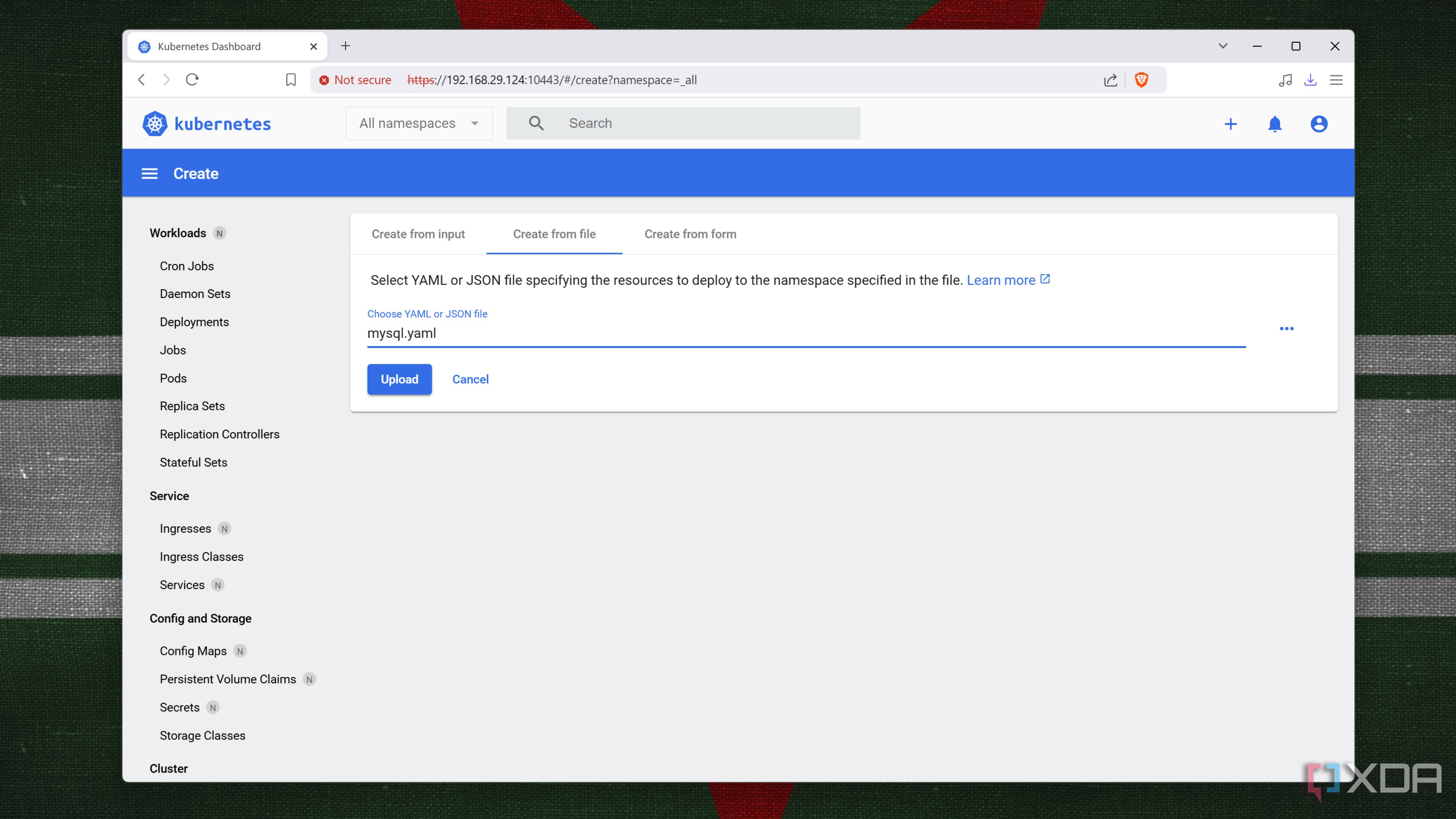Select the Kubernetes Dashboard browser tab
Viewport: 1456px width, 819px height.
point(227,46)
